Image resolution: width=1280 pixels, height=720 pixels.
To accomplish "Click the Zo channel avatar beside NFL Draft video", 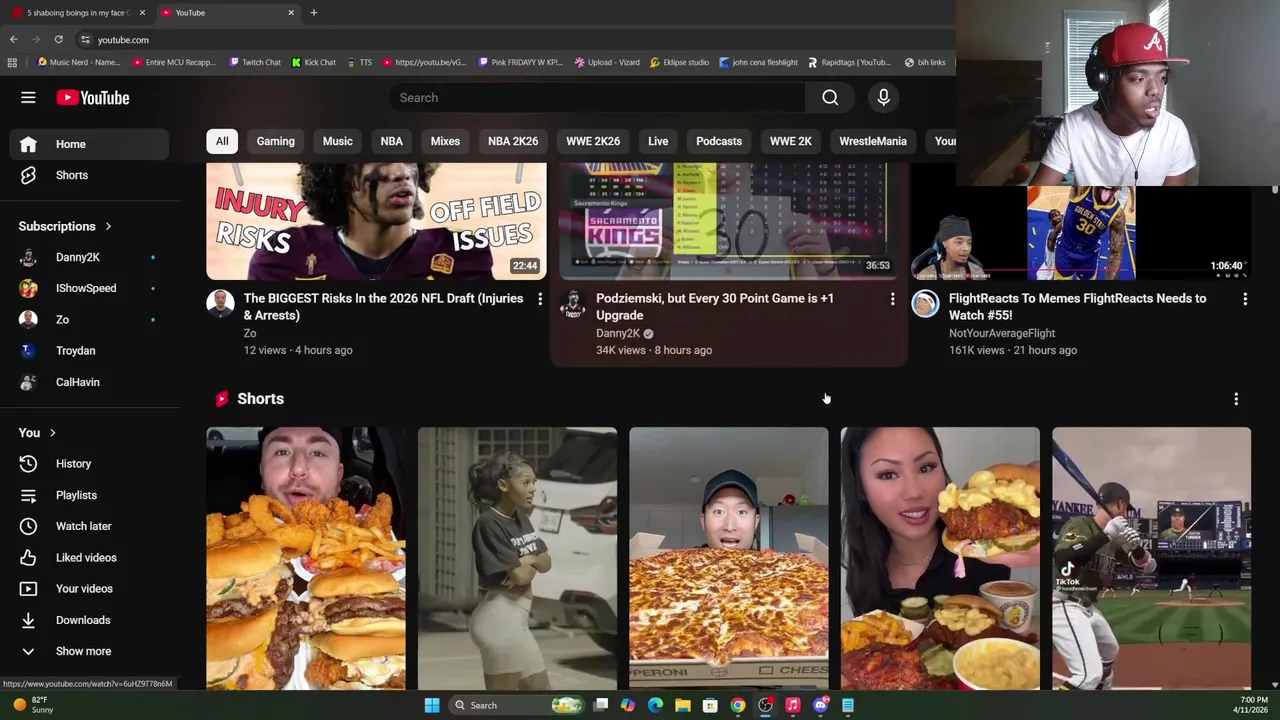I will click(x=220, y=303).
